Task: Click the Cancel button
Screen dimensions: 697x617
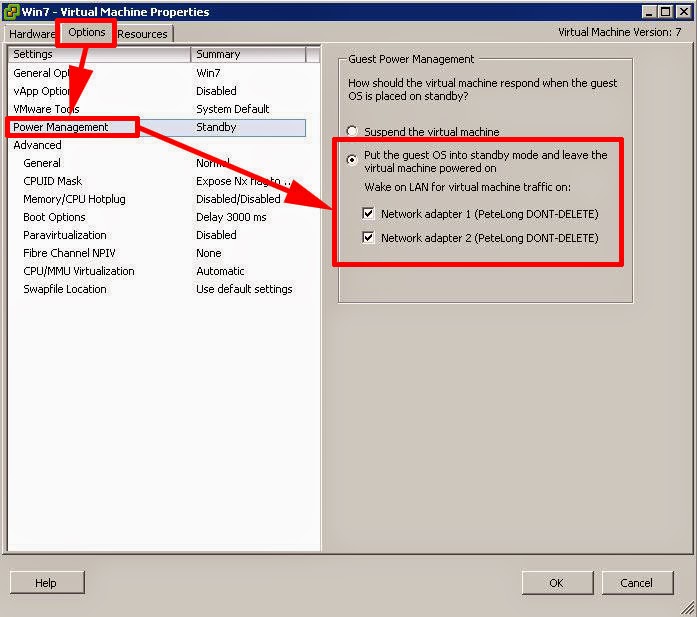Action: click(637, 582)
